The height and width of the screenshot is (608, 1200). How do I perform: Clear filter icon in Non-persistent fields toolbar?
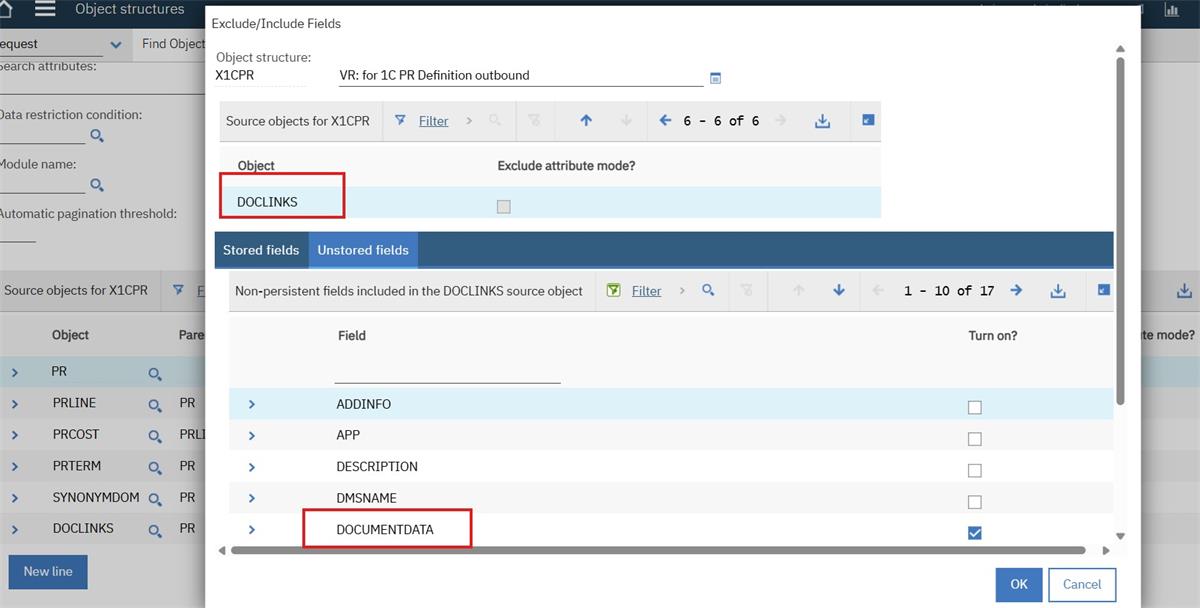746,290
